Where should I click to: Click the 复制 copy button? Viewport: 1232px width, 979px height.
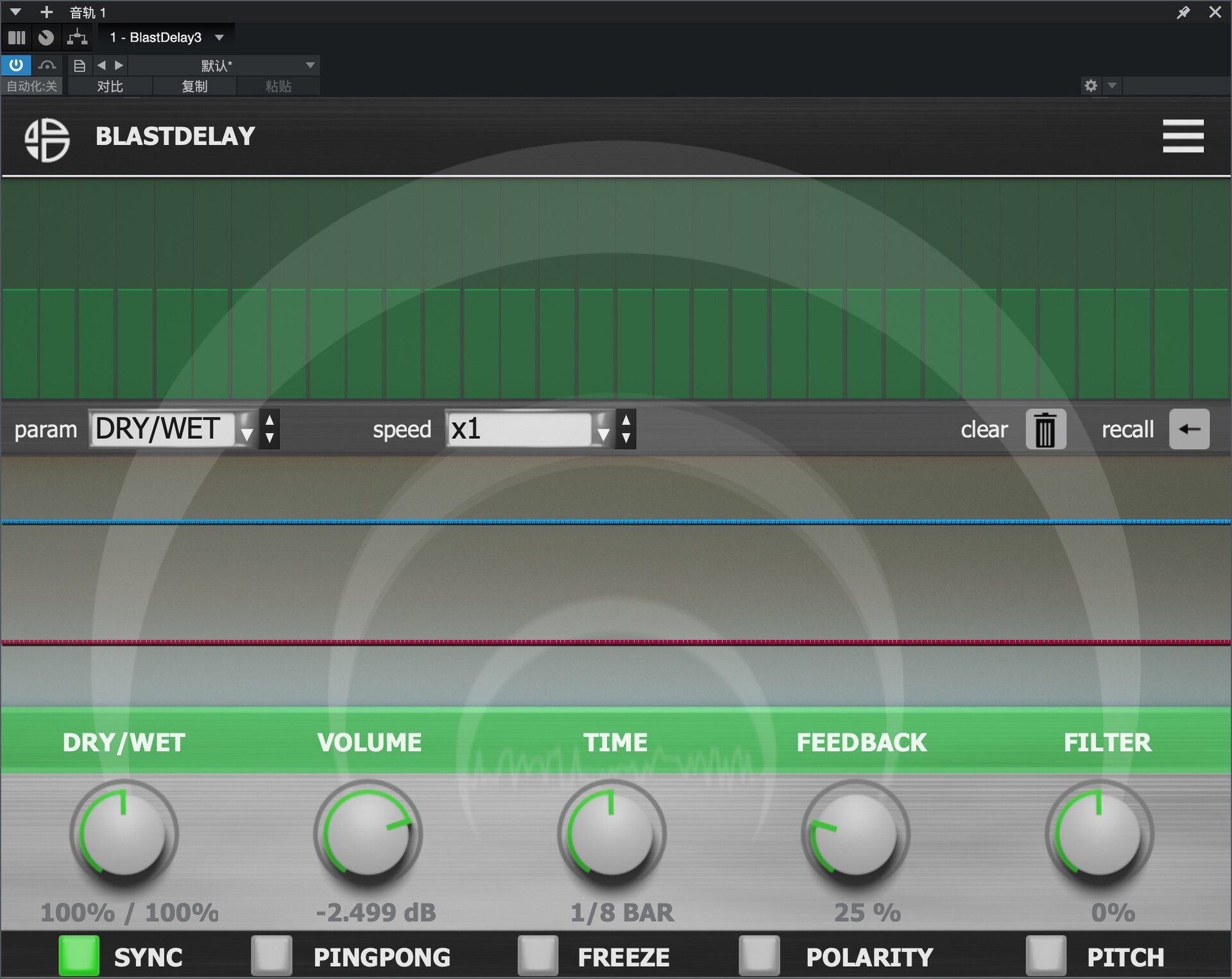pos(194,86)
